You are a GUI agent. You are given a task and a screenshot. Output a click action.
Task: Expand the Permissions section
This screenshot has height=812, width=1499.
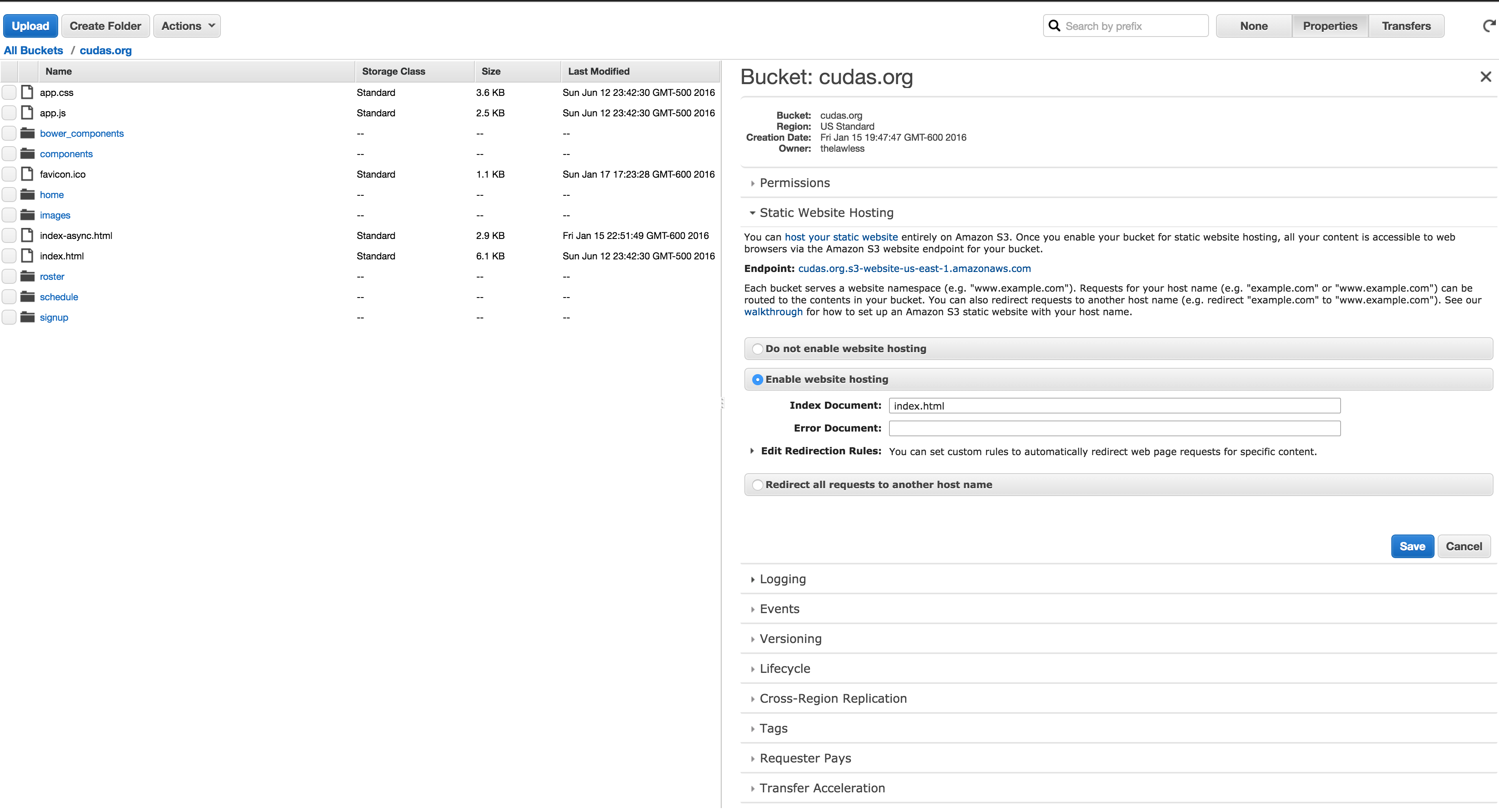(x=794, y=183)
